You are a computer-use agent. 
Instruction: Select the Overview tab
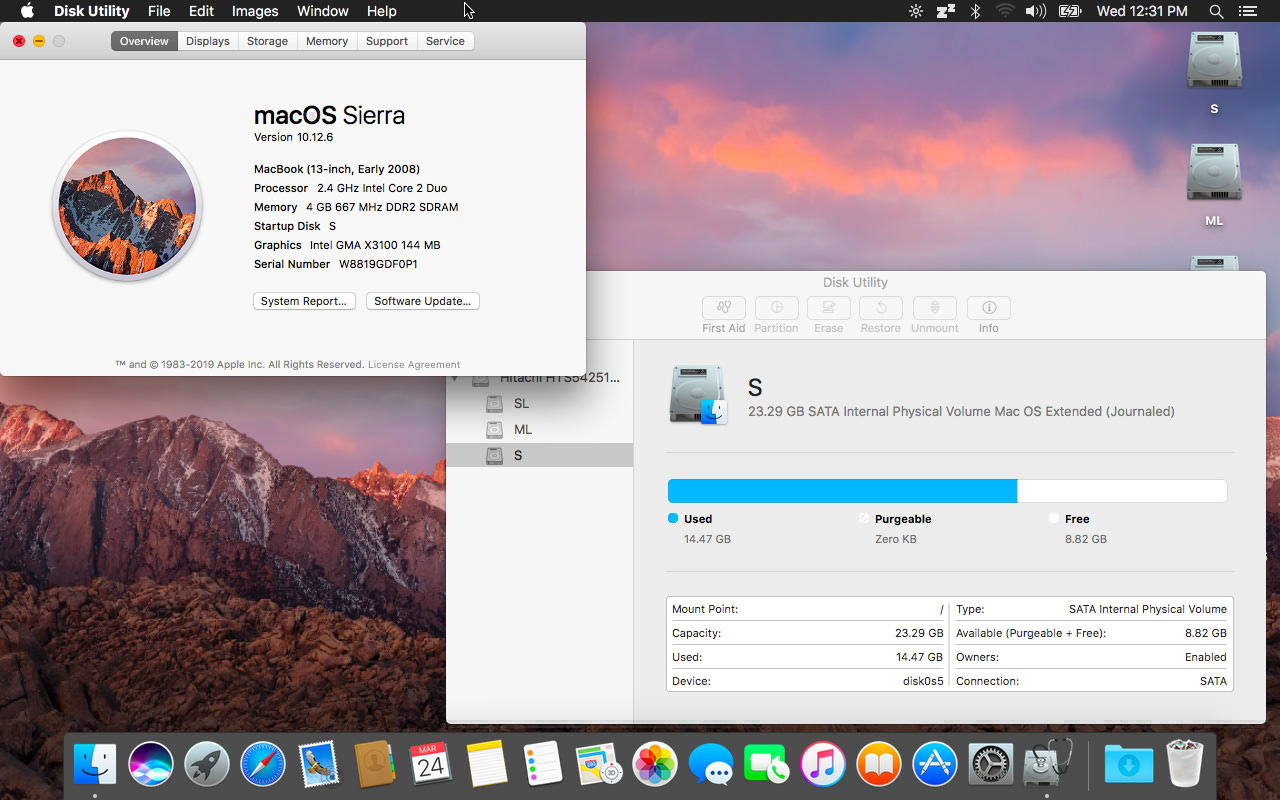pyautogui.click(x=144, y=41)
